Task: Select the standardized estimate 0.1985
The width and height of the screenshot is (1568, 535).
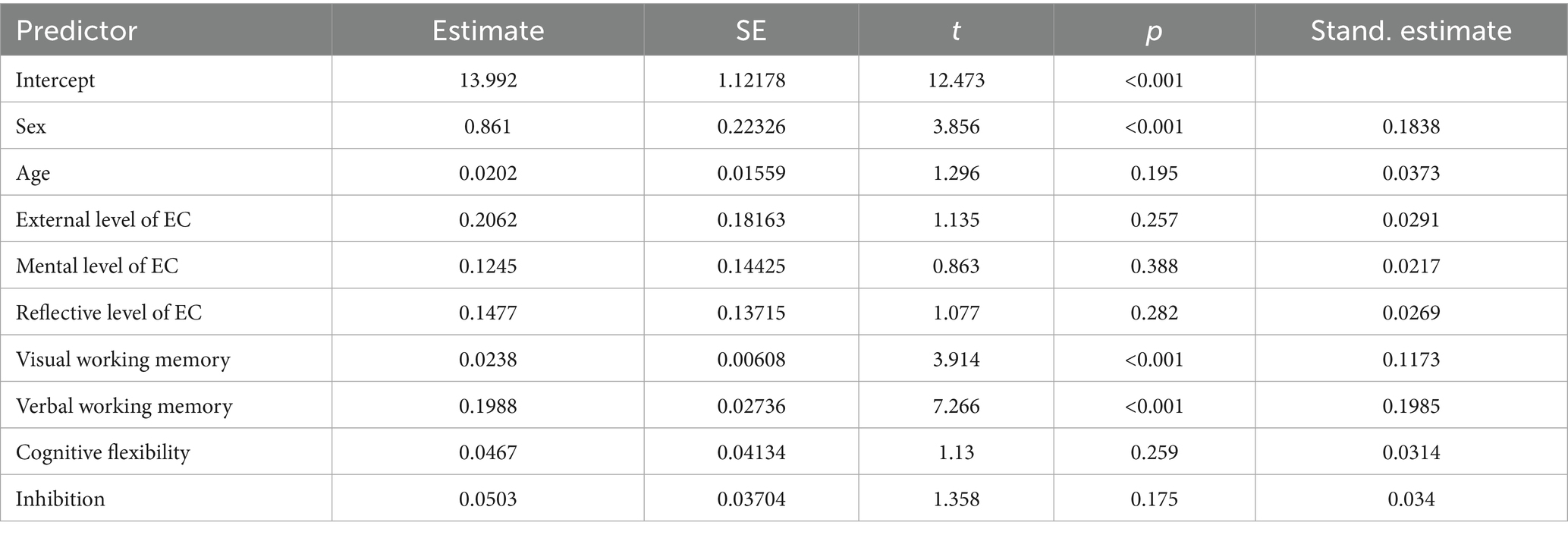Action: coord(1411,406)
